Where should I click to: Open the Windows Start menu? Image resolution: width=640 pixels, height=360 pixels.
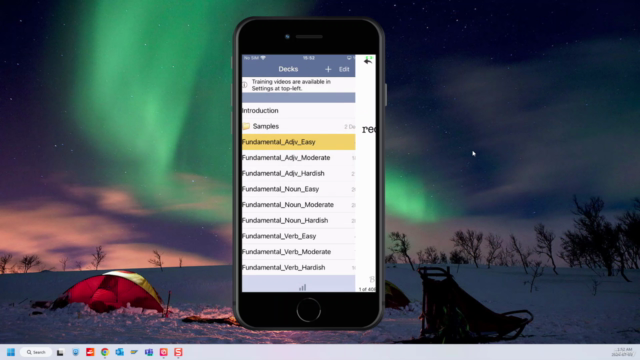11,352
